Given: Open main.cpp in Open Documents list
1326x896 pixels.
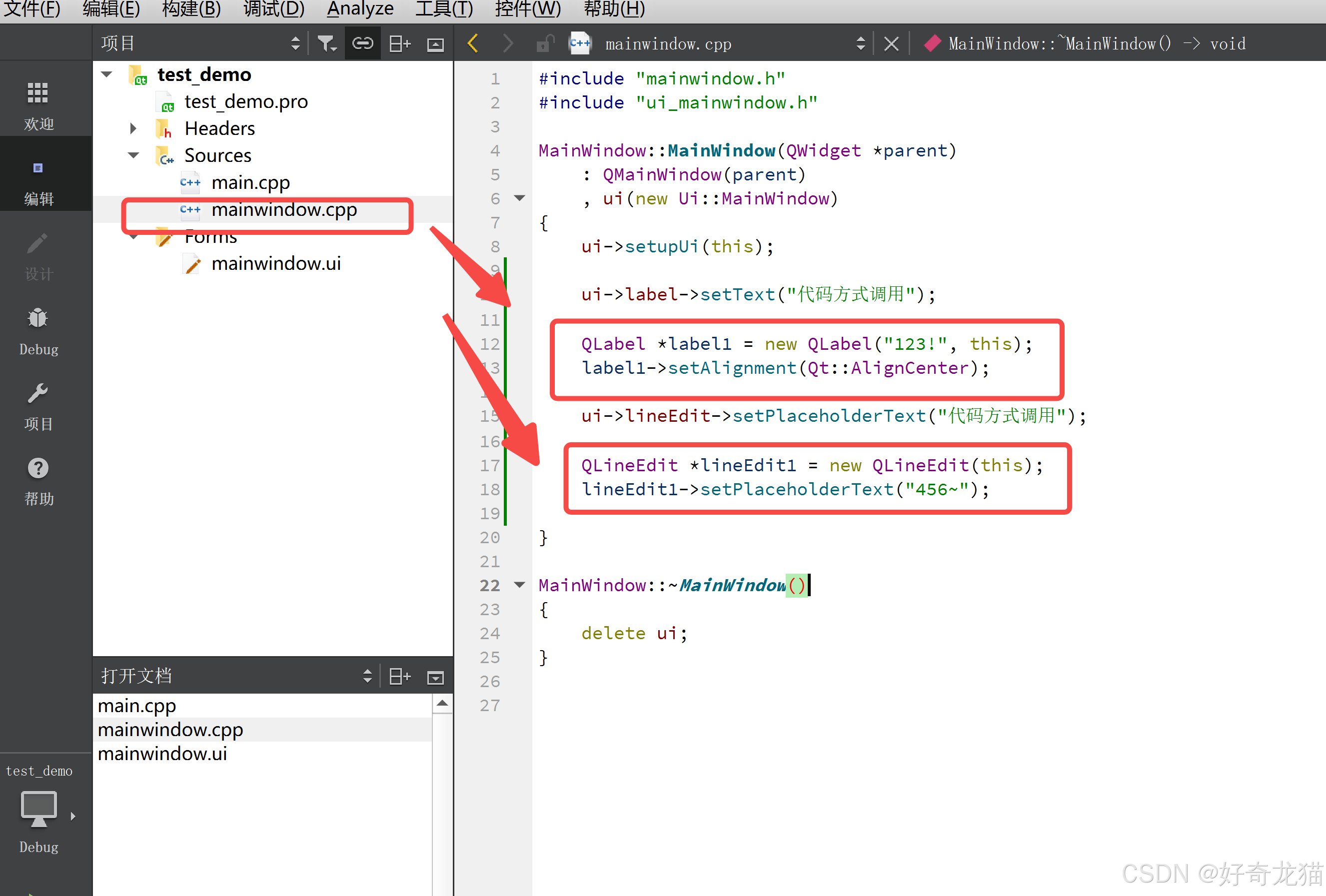Looking at the screenshot, I should tap(137, 706).
